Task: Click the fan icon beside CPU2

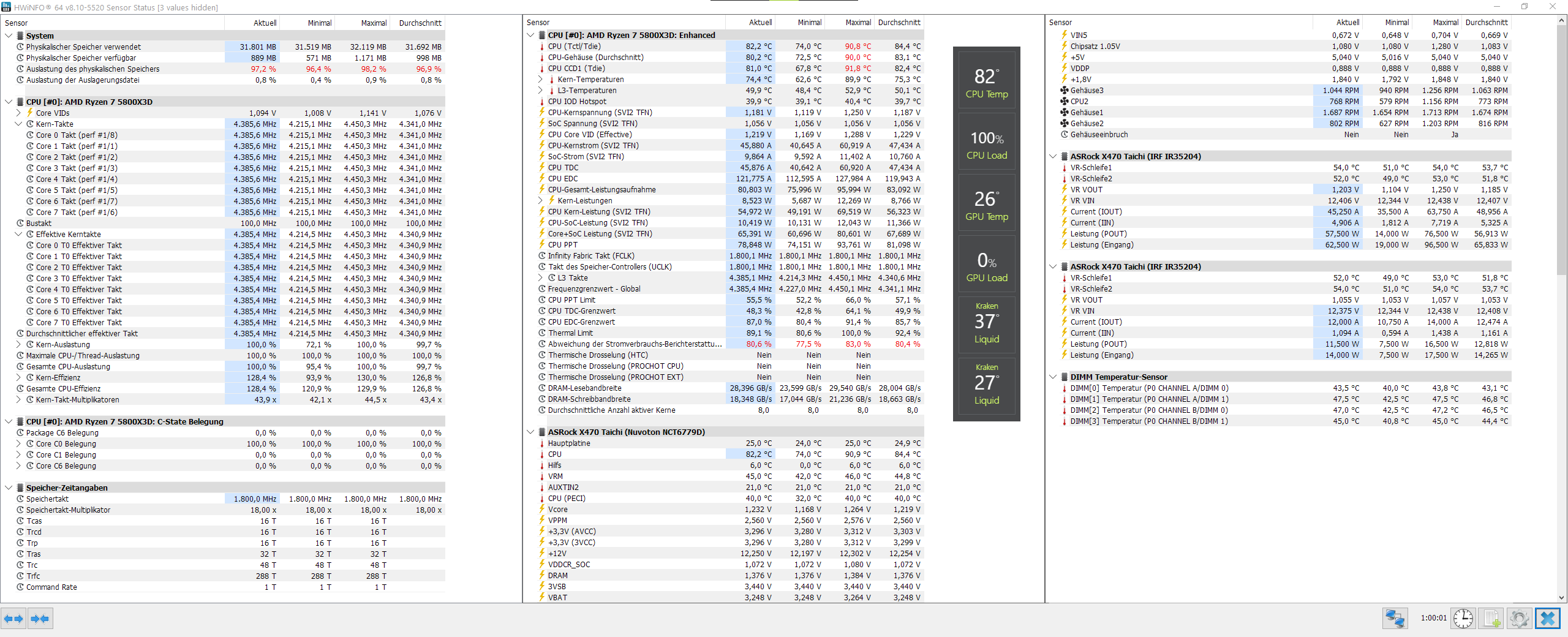Action: [x=1065, y=101]
